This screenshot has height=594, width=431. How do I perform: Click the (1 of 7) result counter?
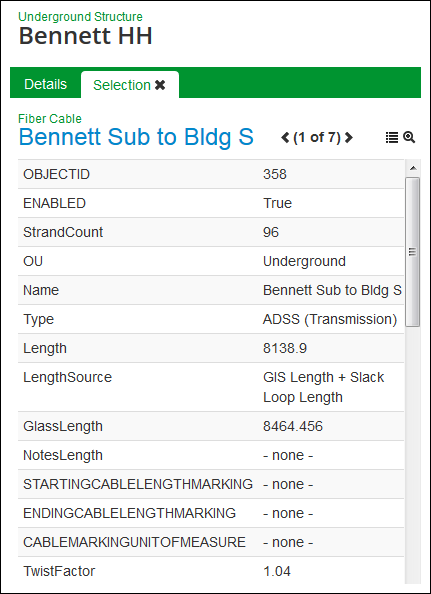317,137
